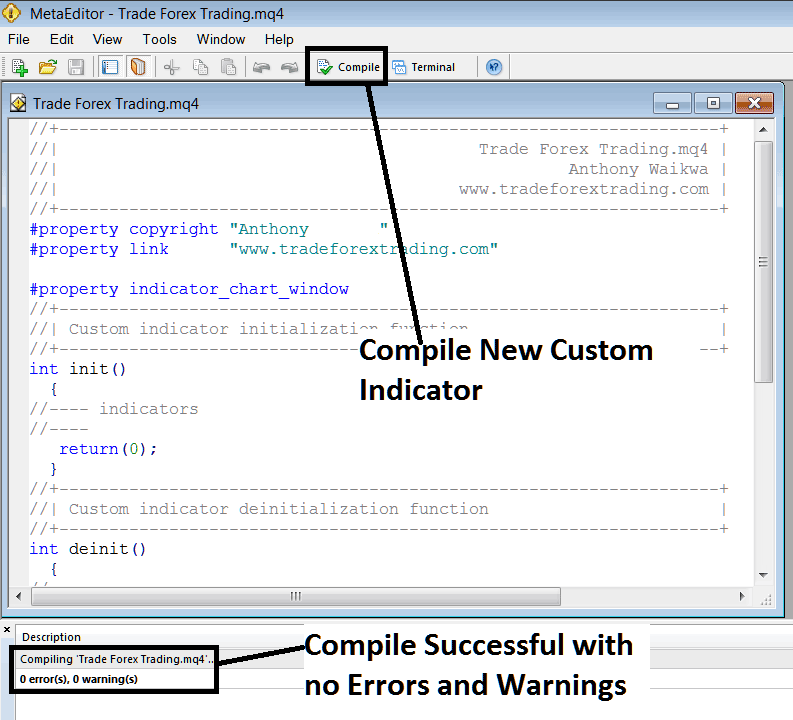Viewport: 793px width, 720px height.
Task: Open the File menu
Action: pyautogui.click(x=18, y=39)
